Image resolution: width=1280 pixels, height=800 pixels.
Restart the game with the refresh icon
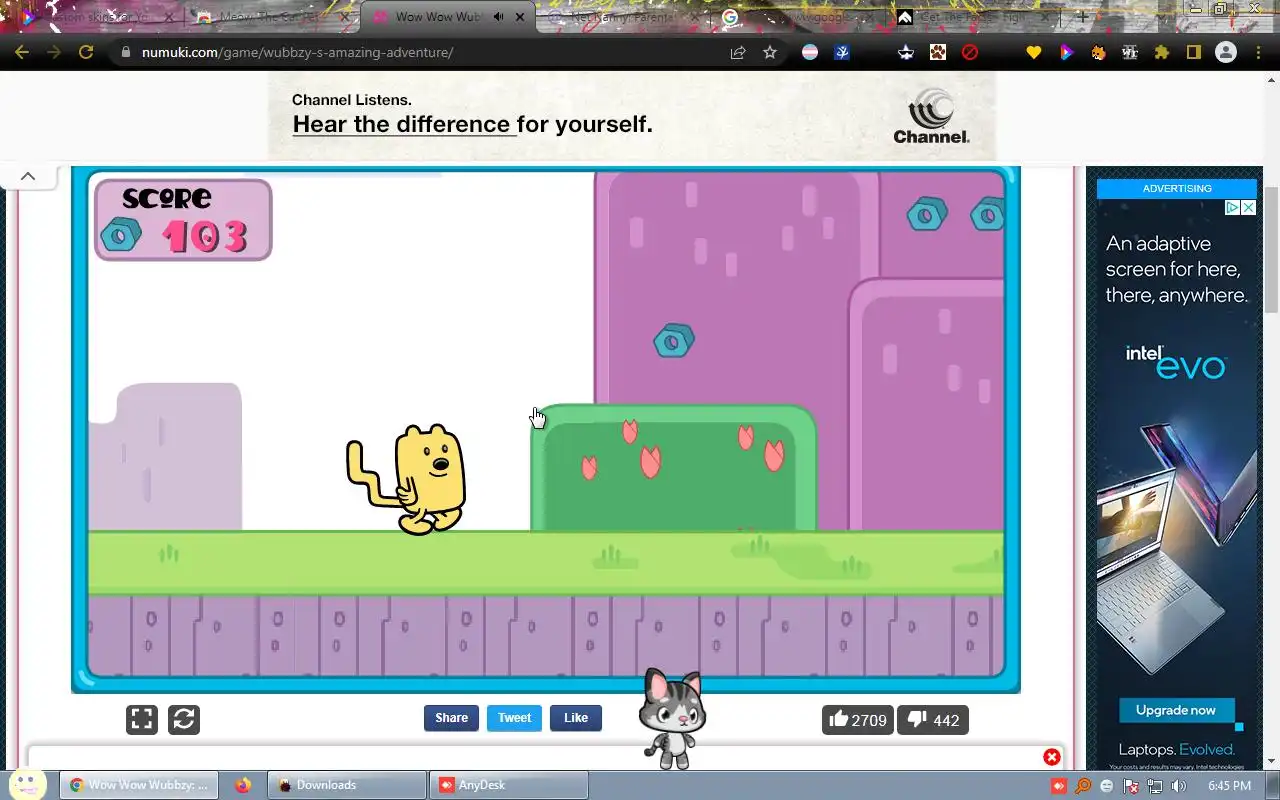tap(184, 719)
